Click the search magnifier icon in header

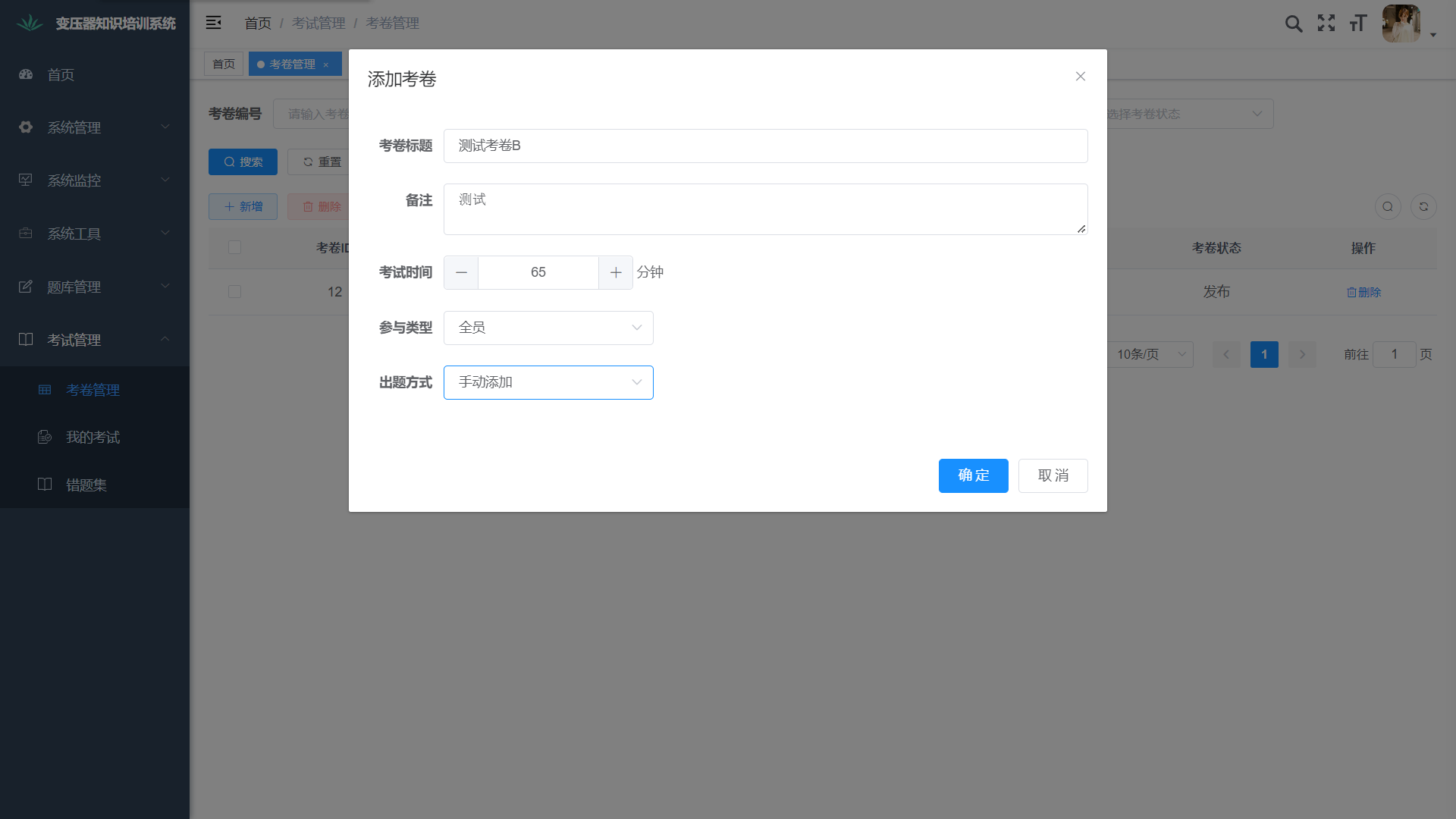pos(1294,24)
